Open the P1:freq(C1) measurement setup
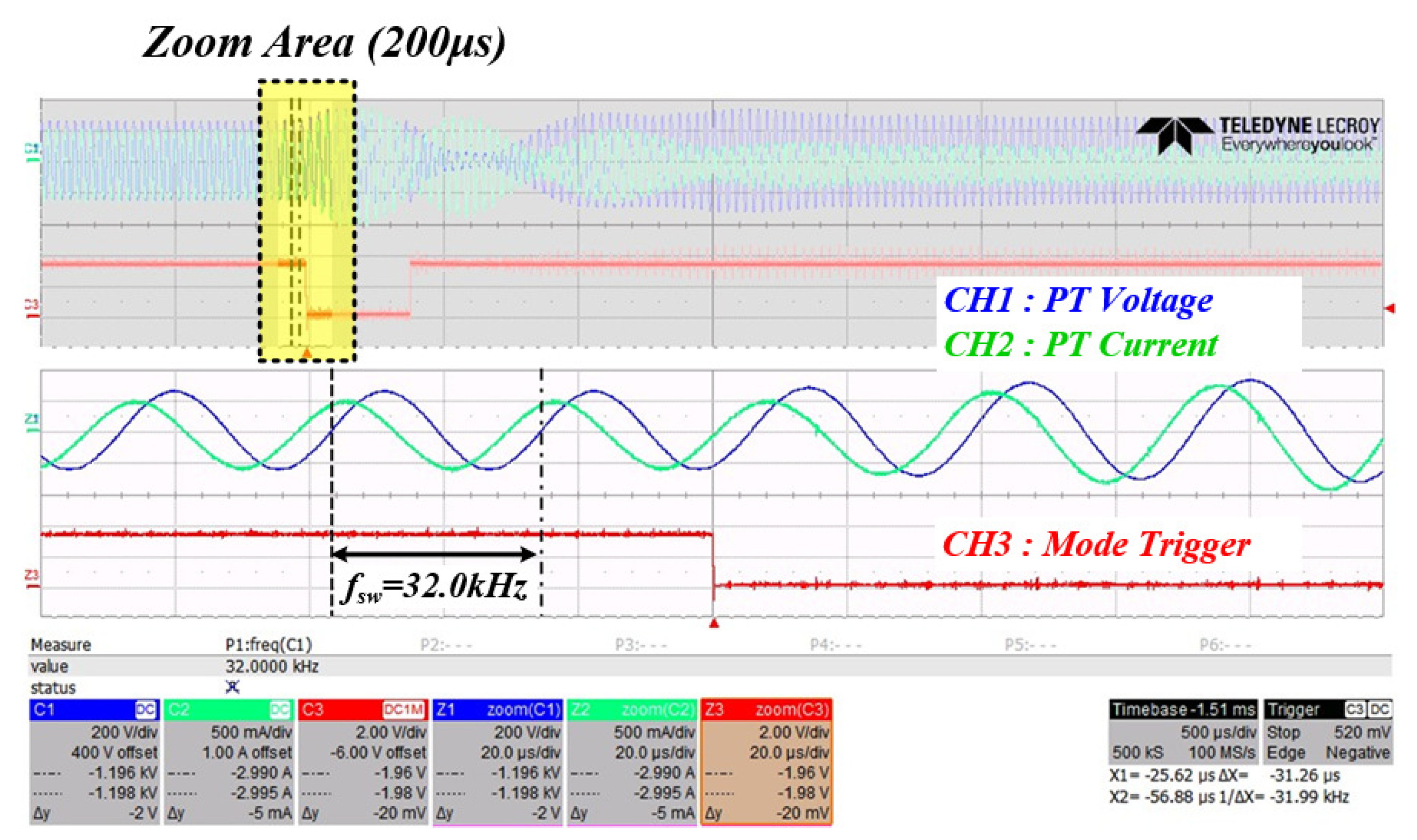Image resolution: width=1417 pixels, height=840 pixels. (x=268, y=645)
